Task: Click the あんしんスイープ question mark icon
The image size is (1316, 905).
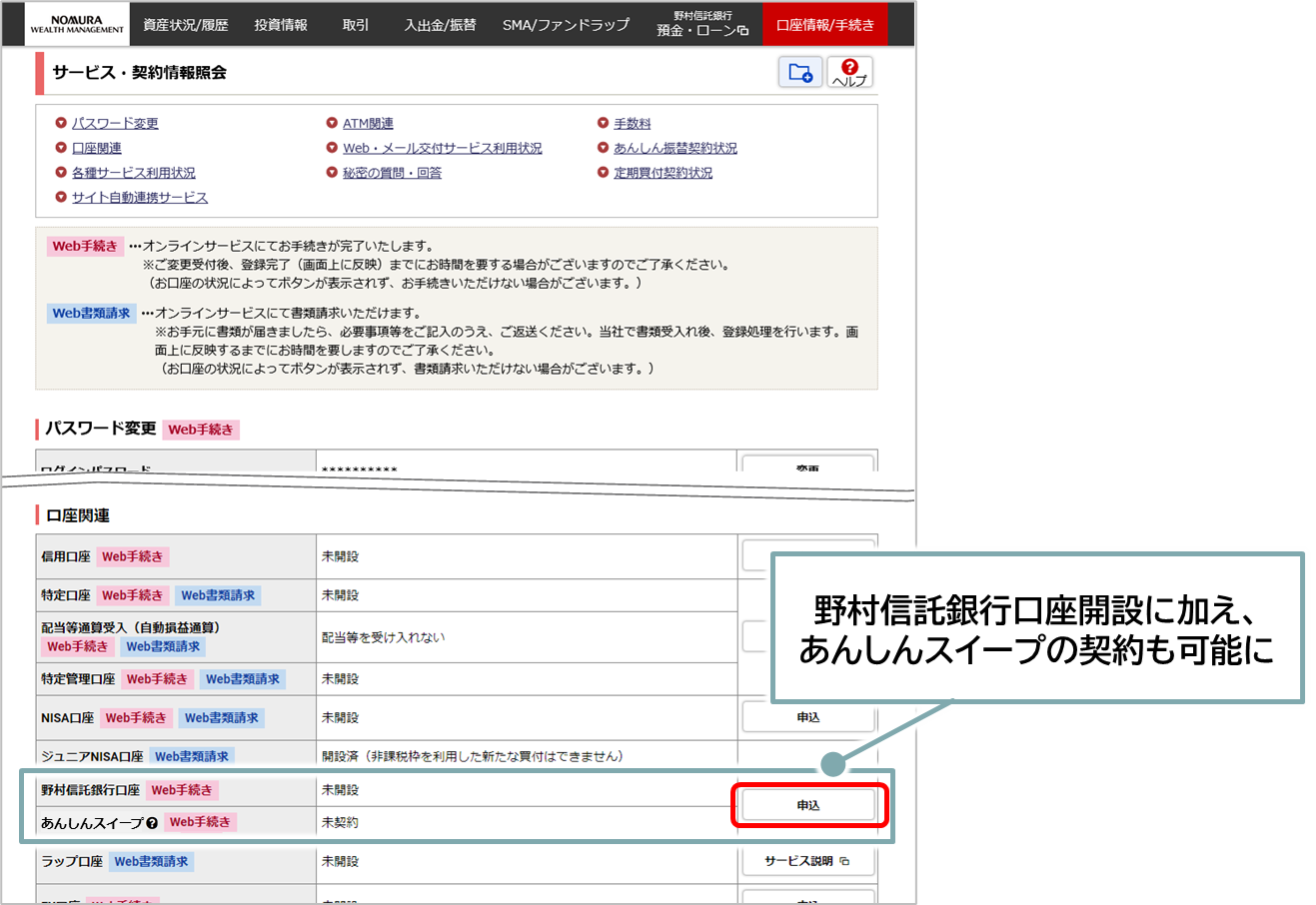Action: coord(152,823)
